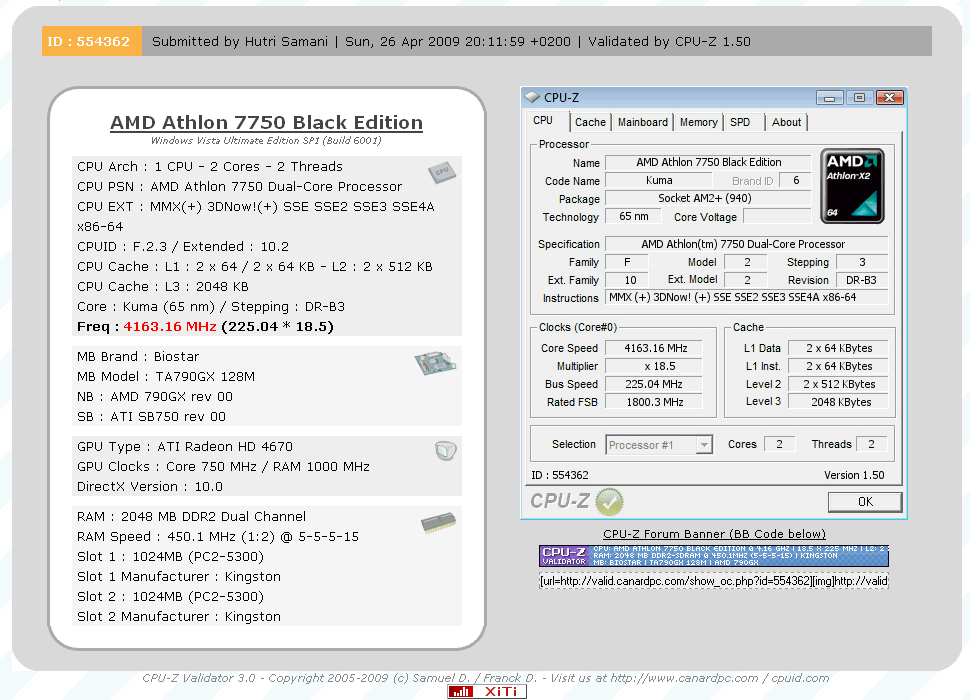The width and height of the screenshot is (970, 700).
Task: Click the Code Name field showing Kuma
Action: [659, 181]
